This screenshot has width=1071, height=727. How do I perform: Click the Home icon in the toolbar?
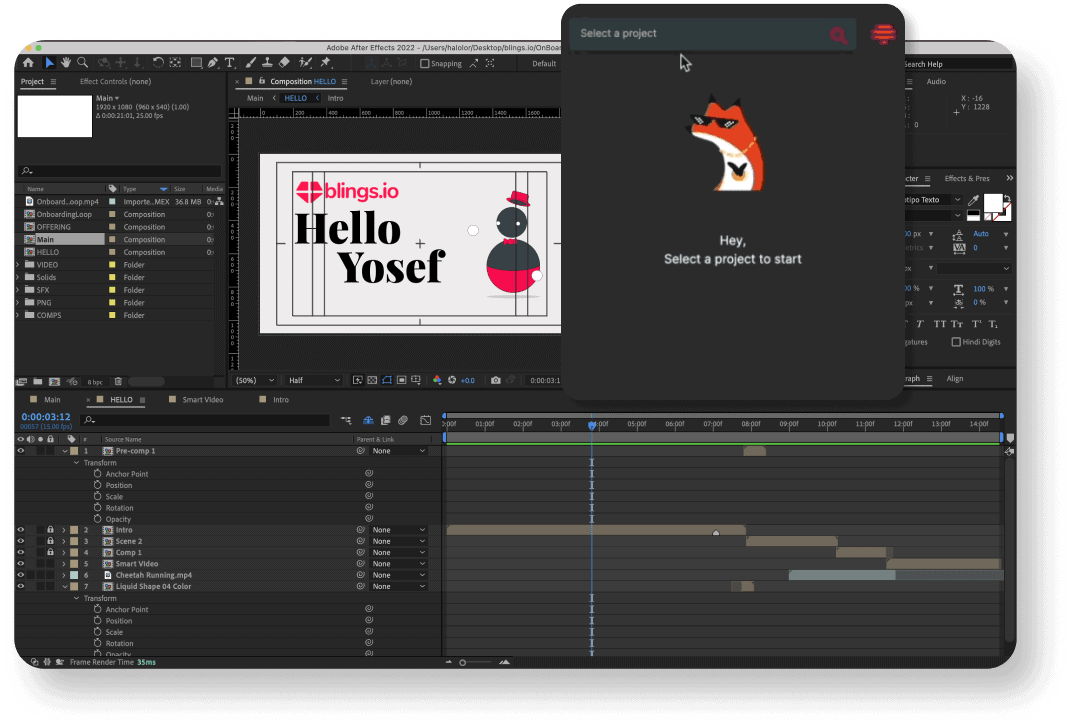(x=28, y=63)
